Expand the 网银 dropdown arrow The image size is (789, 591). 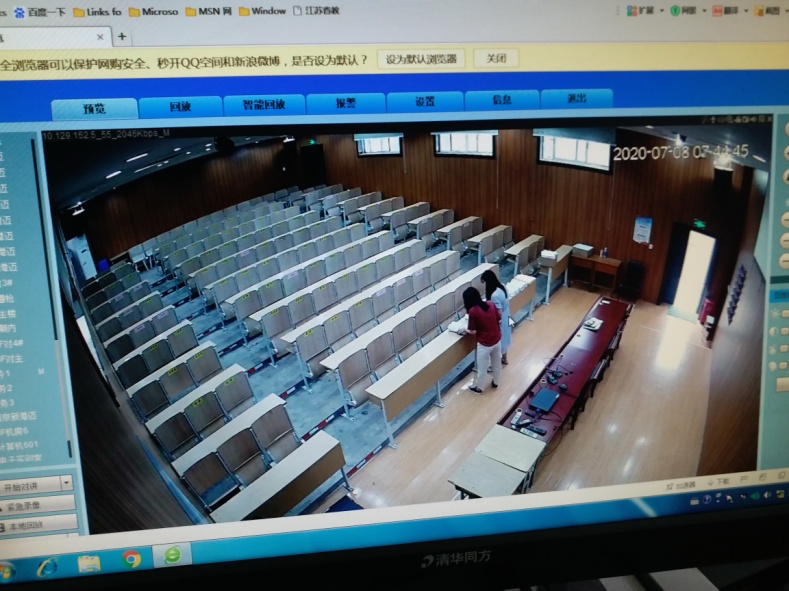tap(704, 11)
